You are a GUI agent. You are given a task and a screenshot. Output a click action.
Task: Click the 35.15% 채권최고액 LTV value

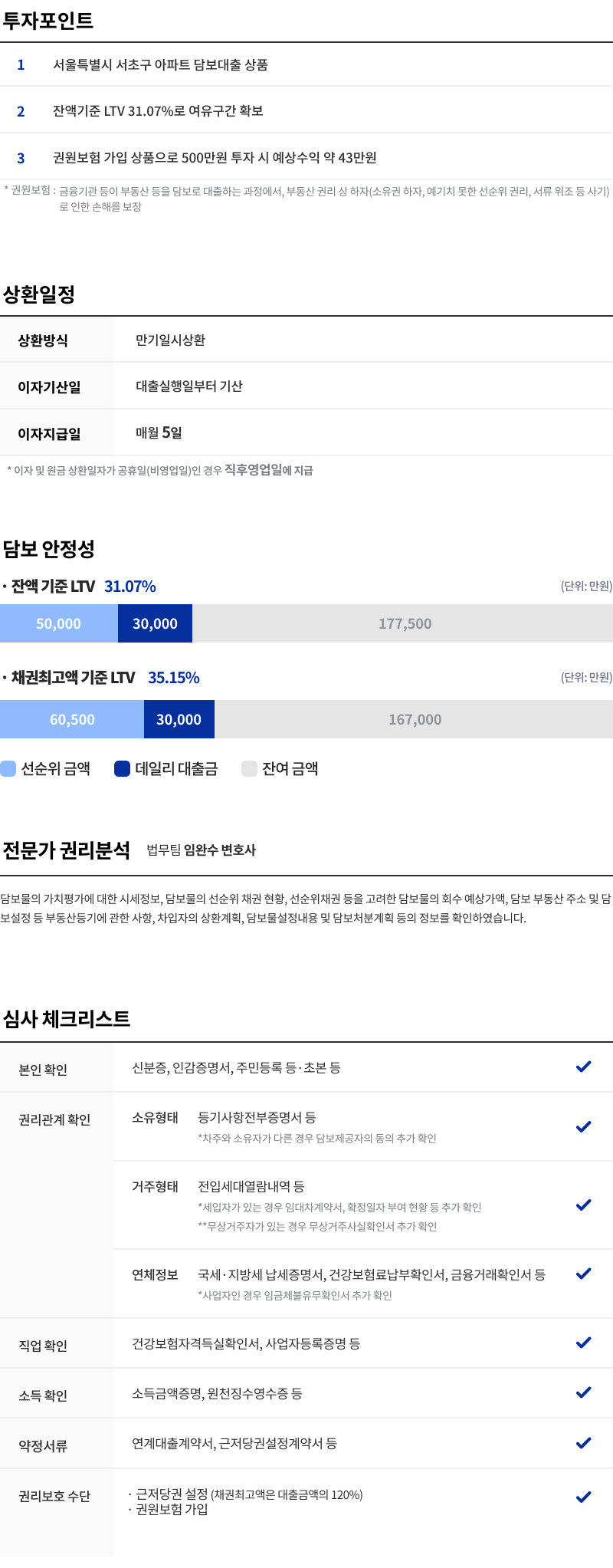(174, 678)
